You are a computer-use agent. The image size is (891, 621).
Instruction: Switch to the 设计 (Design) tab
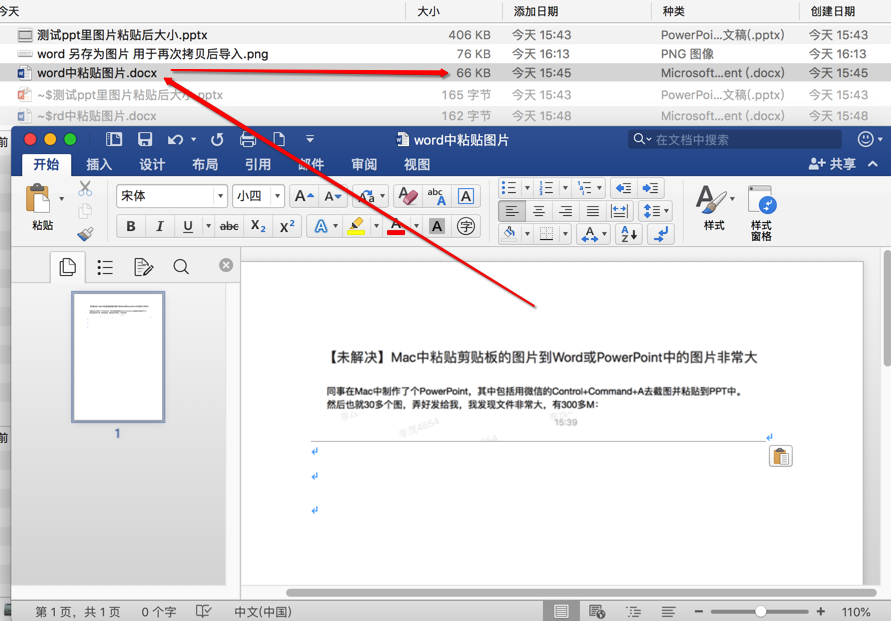point(152,165)
